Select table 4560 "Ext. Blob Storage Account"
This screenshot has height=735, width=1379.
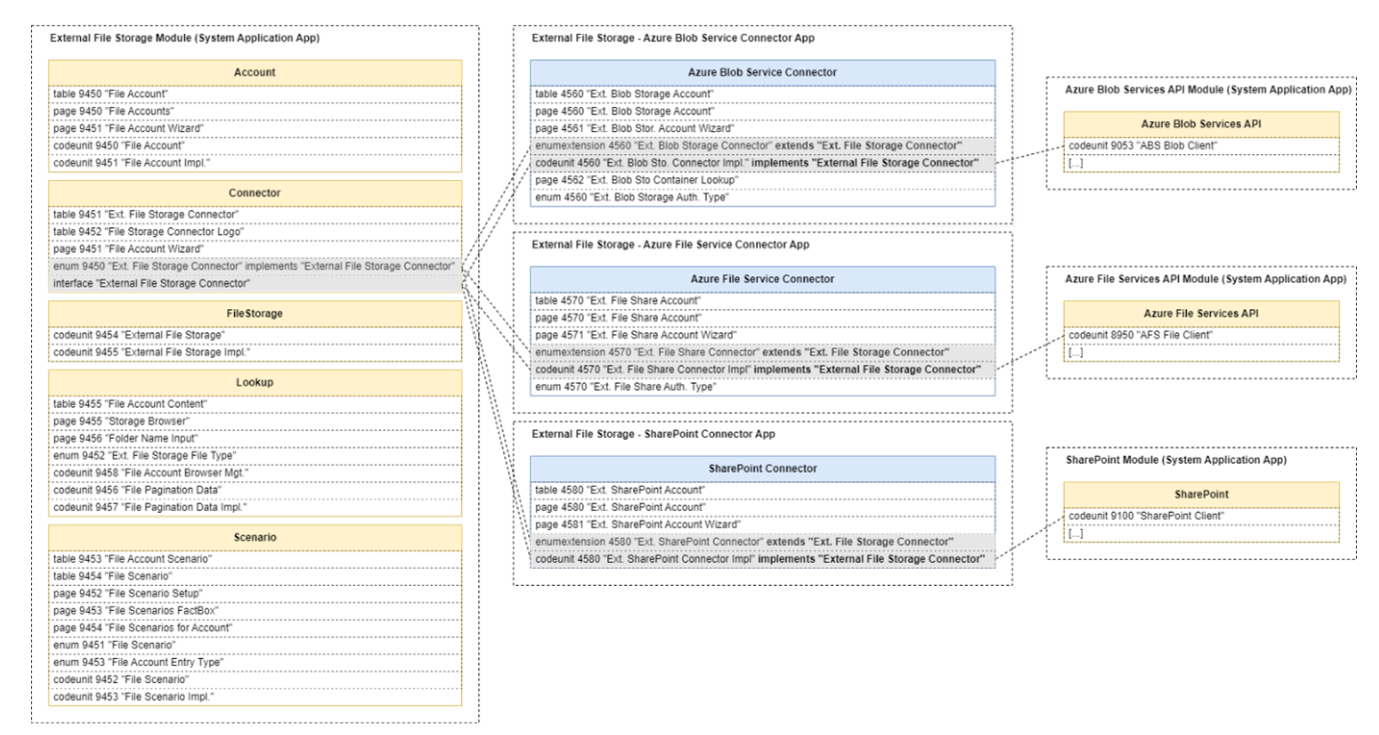coord(763,94)
